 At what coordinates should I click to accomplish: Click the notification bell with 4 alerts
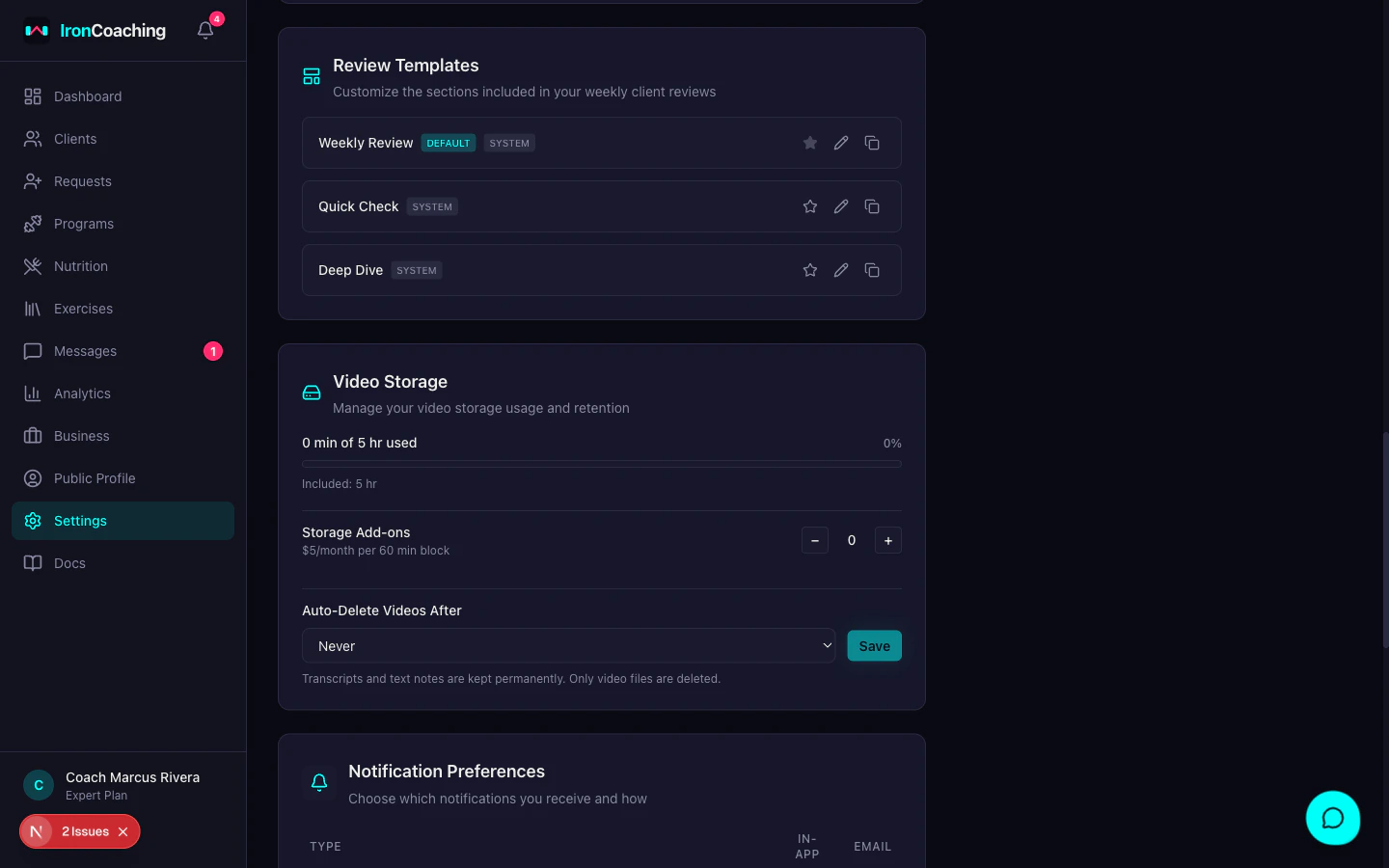204,30
